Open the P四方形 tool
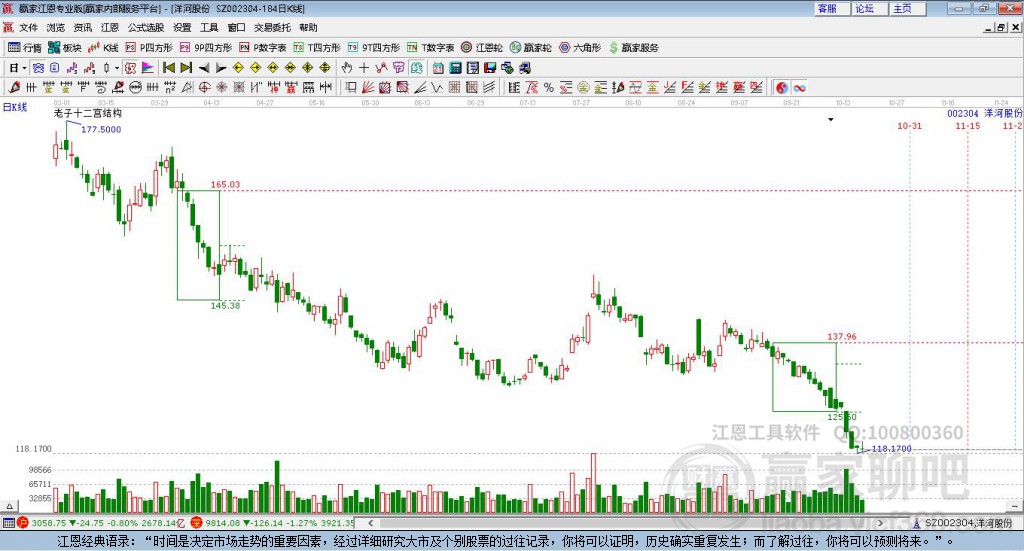 [x=149, y=48]
